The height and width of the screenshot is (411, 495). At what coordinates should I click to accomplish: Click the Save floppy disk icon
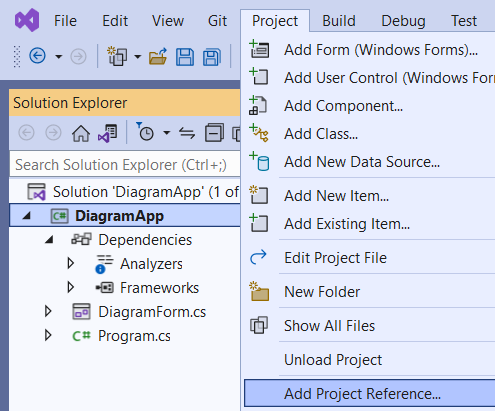coord(185,57)
